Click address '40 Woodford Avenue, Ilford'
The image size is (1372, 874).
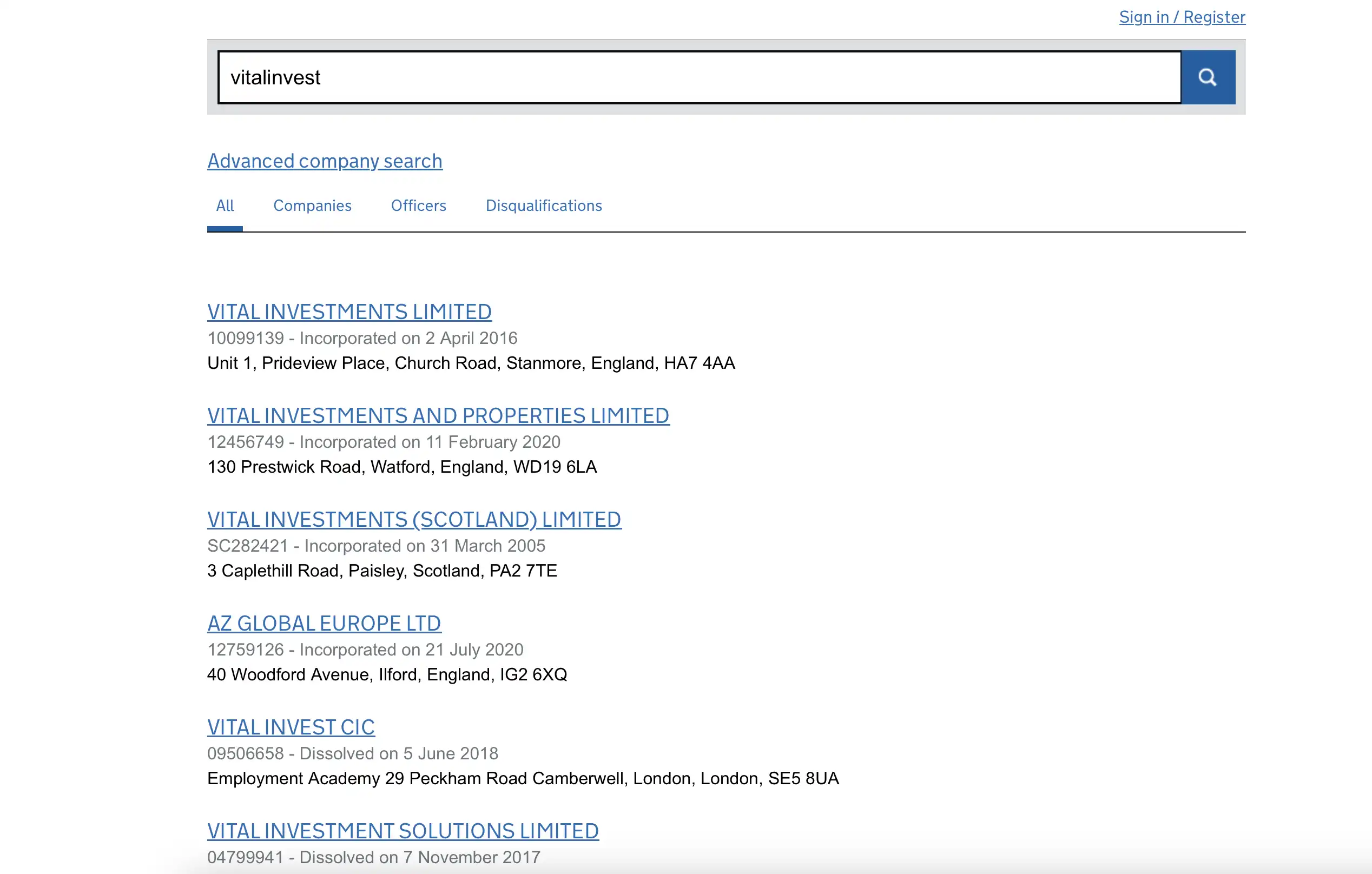[x=387, y=674]
